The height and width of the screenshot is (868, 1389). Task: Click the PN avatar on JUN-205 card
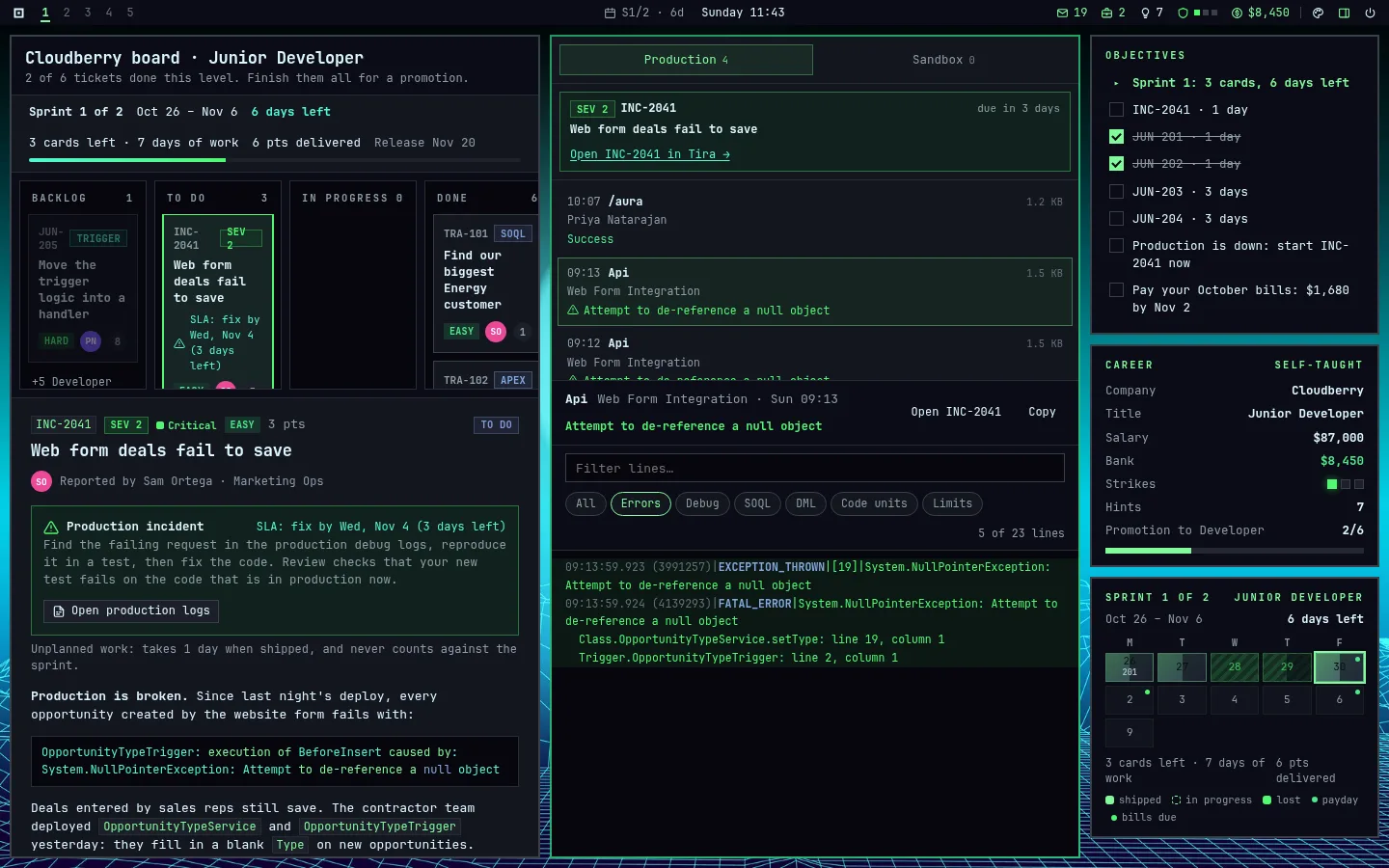(x=91, y=340)
